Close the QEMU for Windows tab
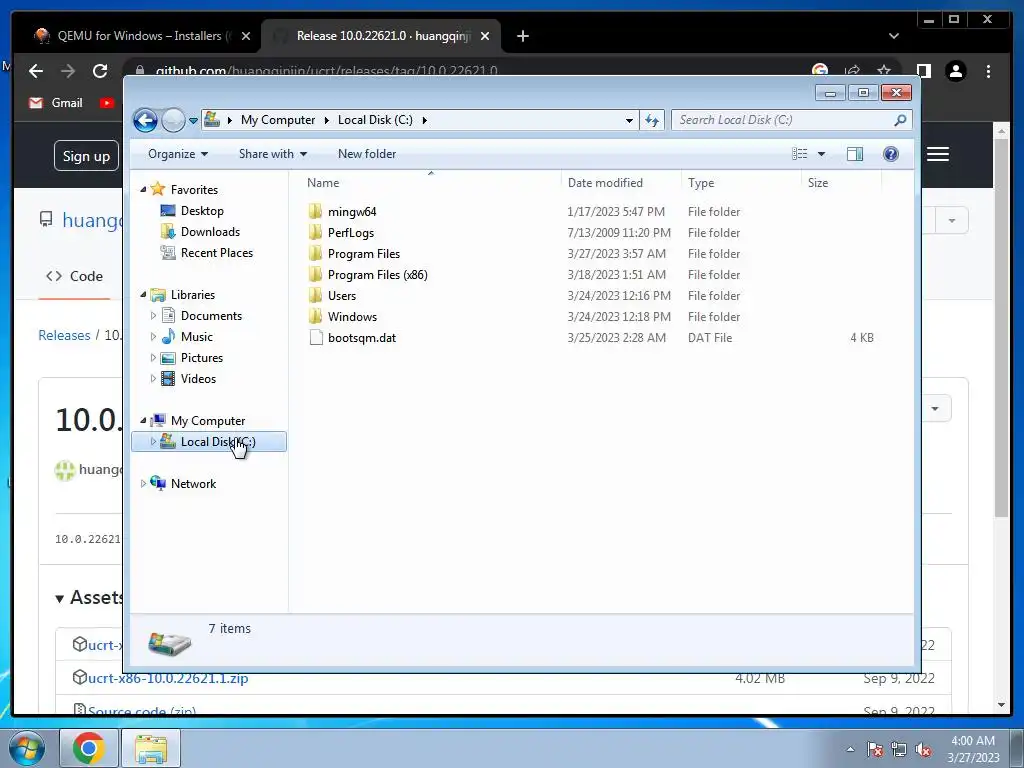This screenshot has height=768, width=1024. point(246,36)
